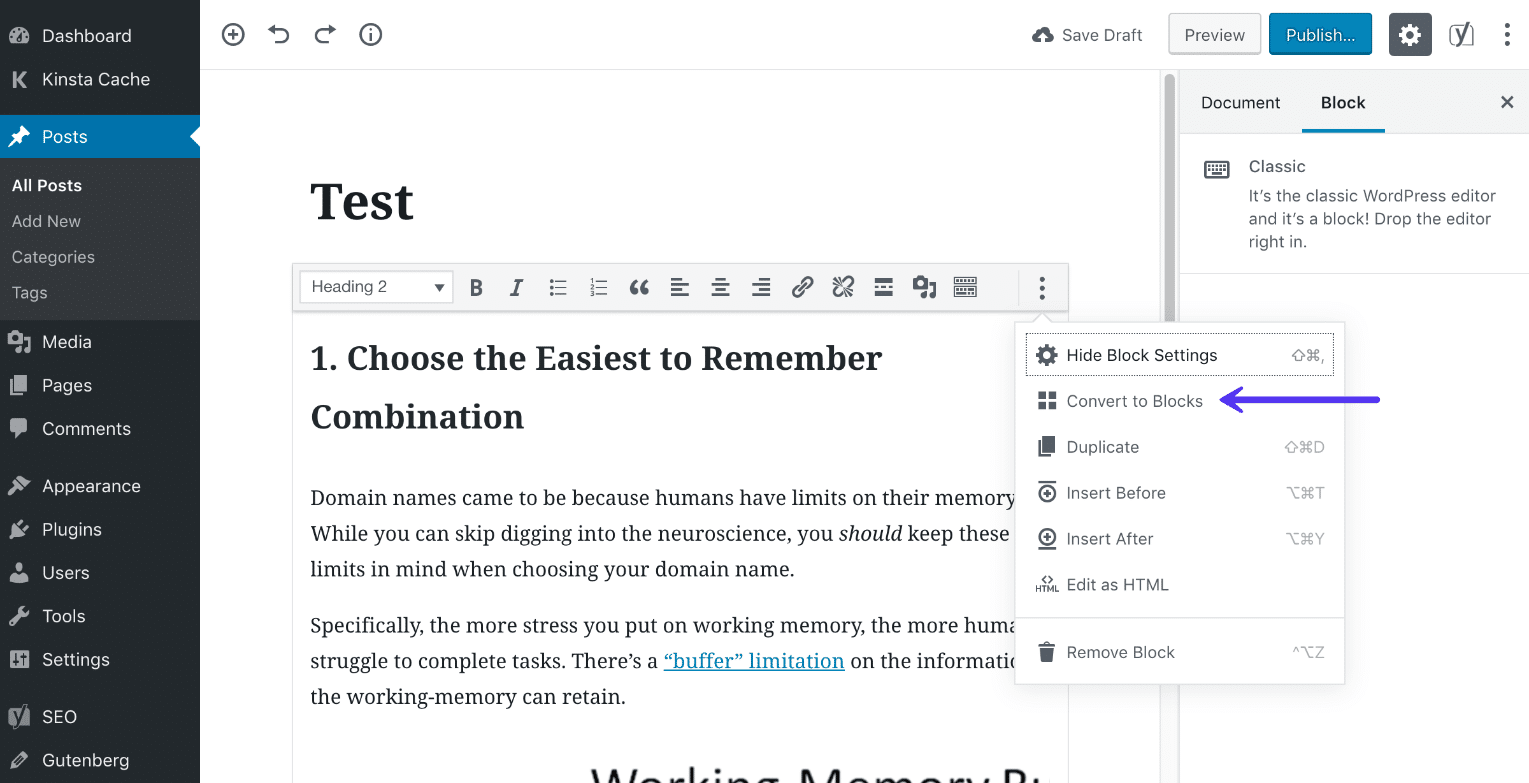Insert a hyperlink

(x=802, y=287)
